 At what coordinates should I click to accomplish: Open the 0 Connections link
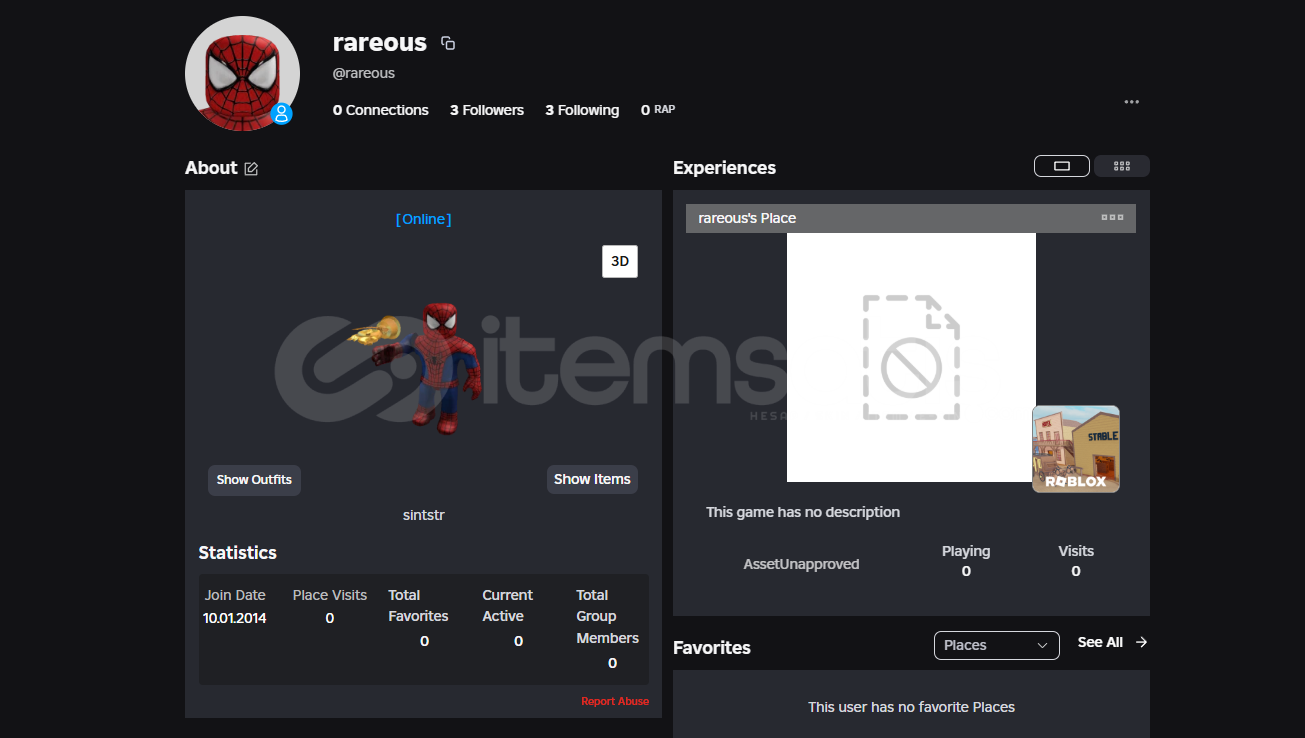point(381,110)
